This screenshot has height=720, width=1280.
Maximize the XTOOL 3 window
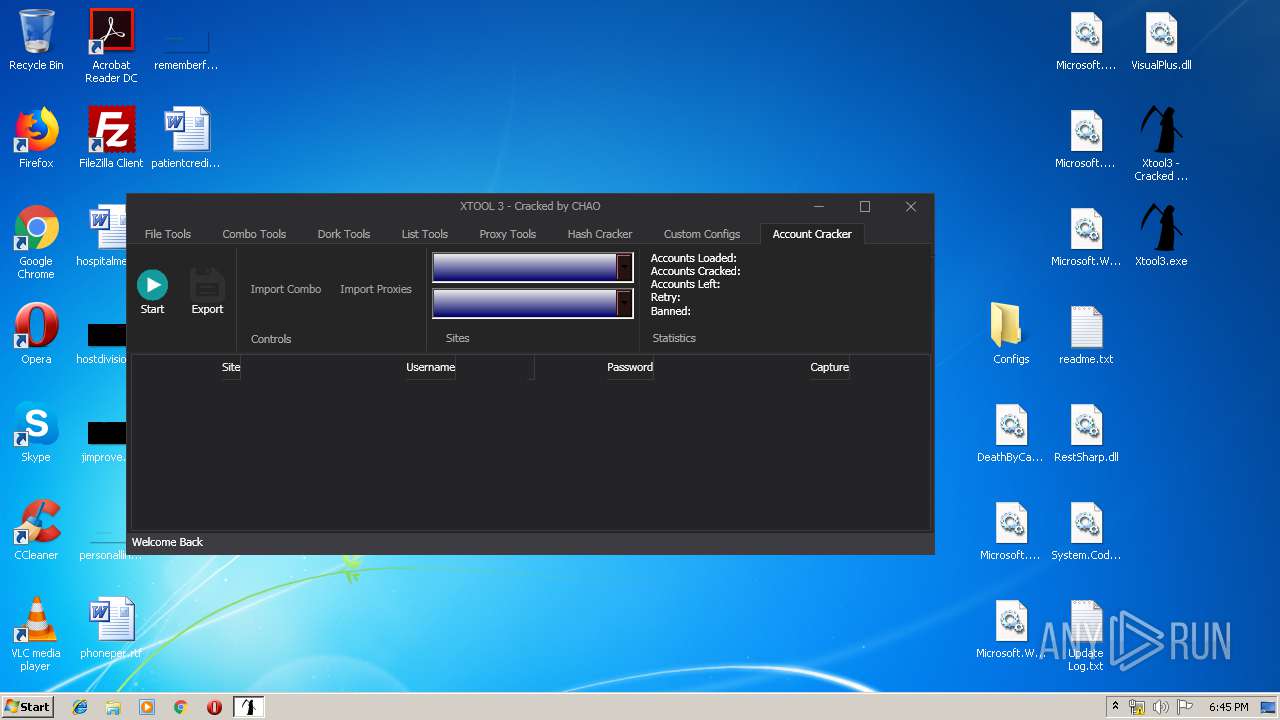865,206
